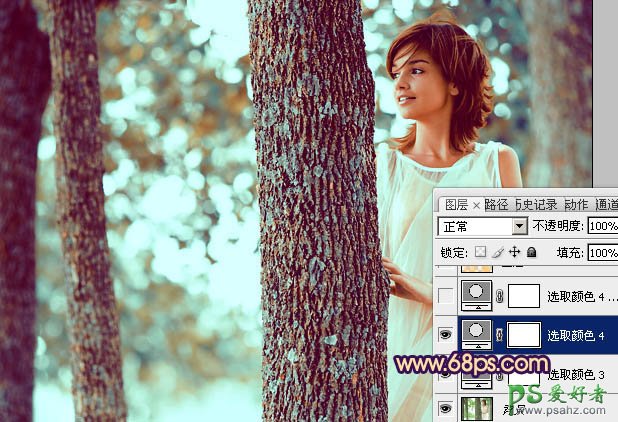The height and width of the screenshot is (422, 618).
Task: Show the hidden 选取颜色 4 copy layer
Action: click(x=446, y=295)
